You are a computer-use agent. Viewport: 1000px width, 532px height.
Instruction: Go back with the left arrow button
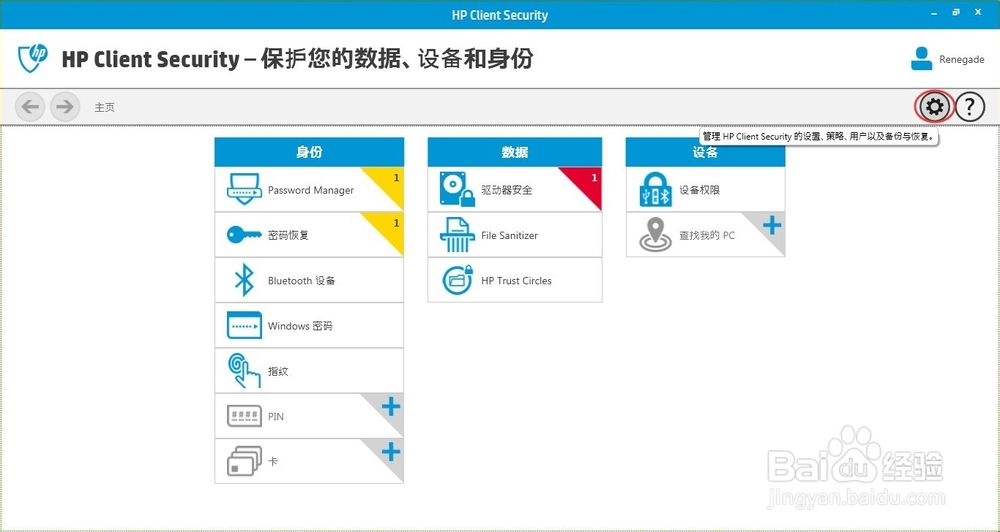click(x=30, y=107)
